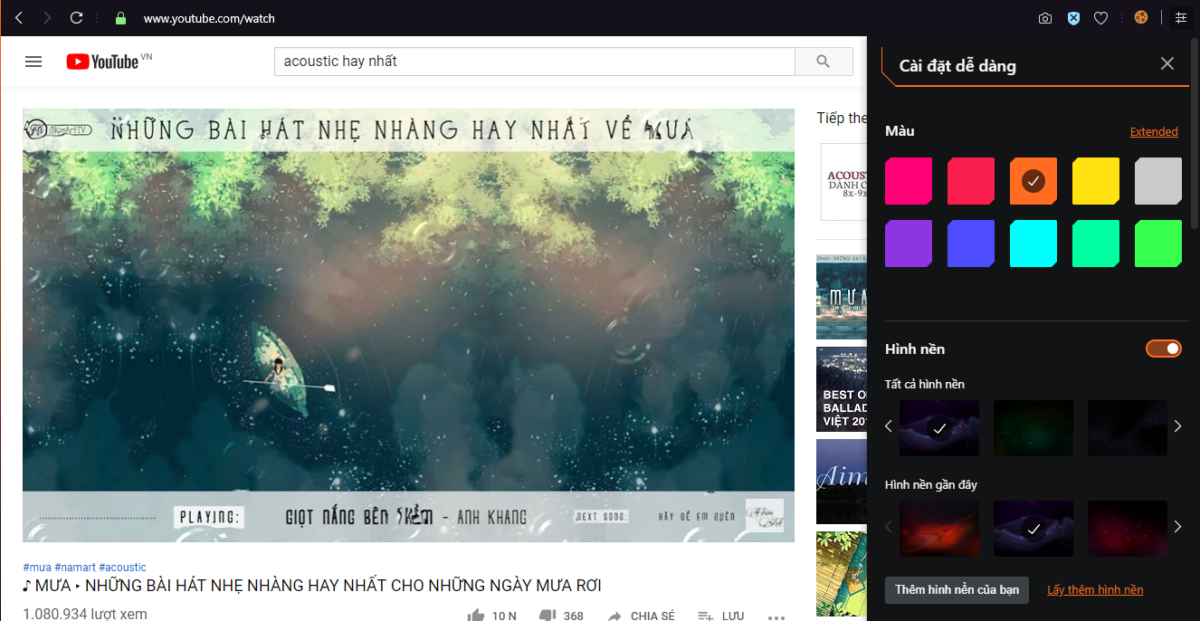Choose the purple color swatch
Screen dimensions: 1200x621
coord(908,244)
